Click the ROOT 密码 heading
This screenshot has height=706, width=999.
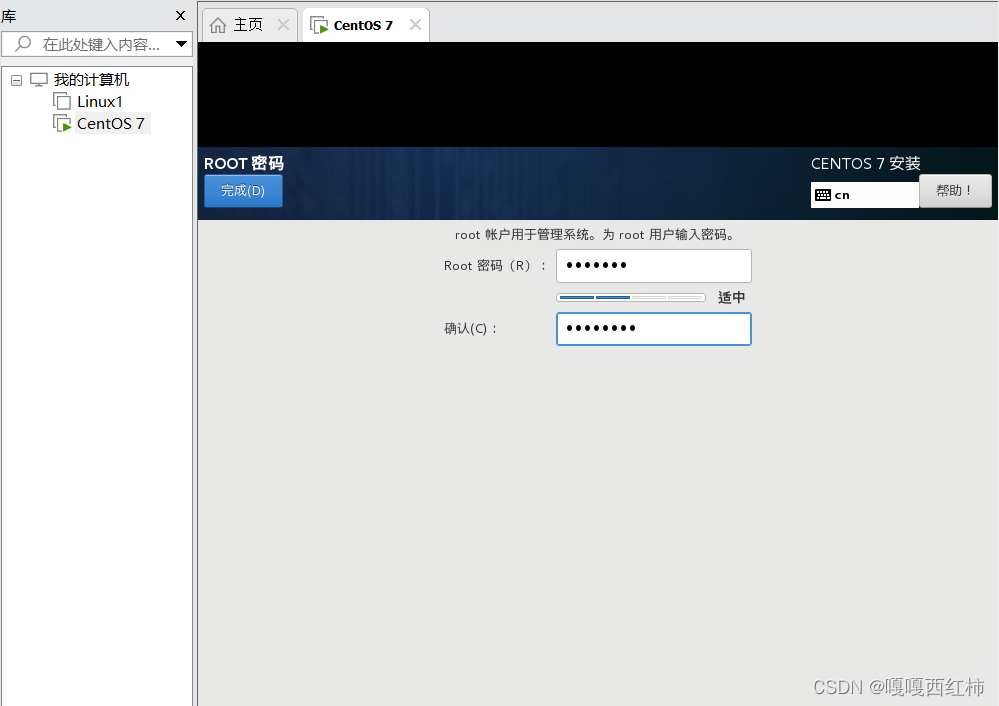244,164
